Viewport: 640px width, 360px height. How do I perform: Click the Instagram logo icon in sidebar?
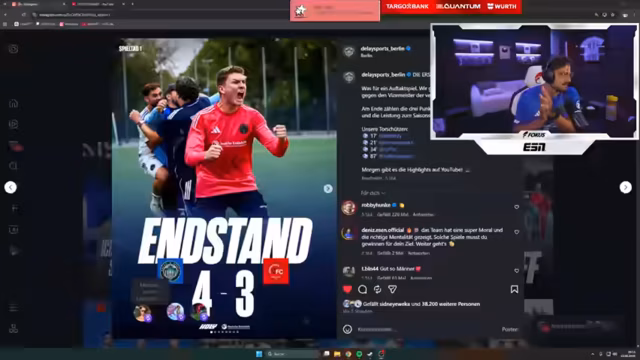tap(13, 49)
